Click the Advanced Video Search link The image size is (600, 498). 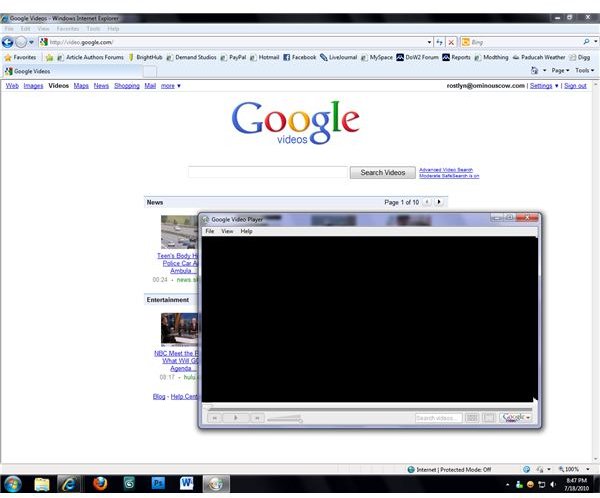(x=446, y=169)
